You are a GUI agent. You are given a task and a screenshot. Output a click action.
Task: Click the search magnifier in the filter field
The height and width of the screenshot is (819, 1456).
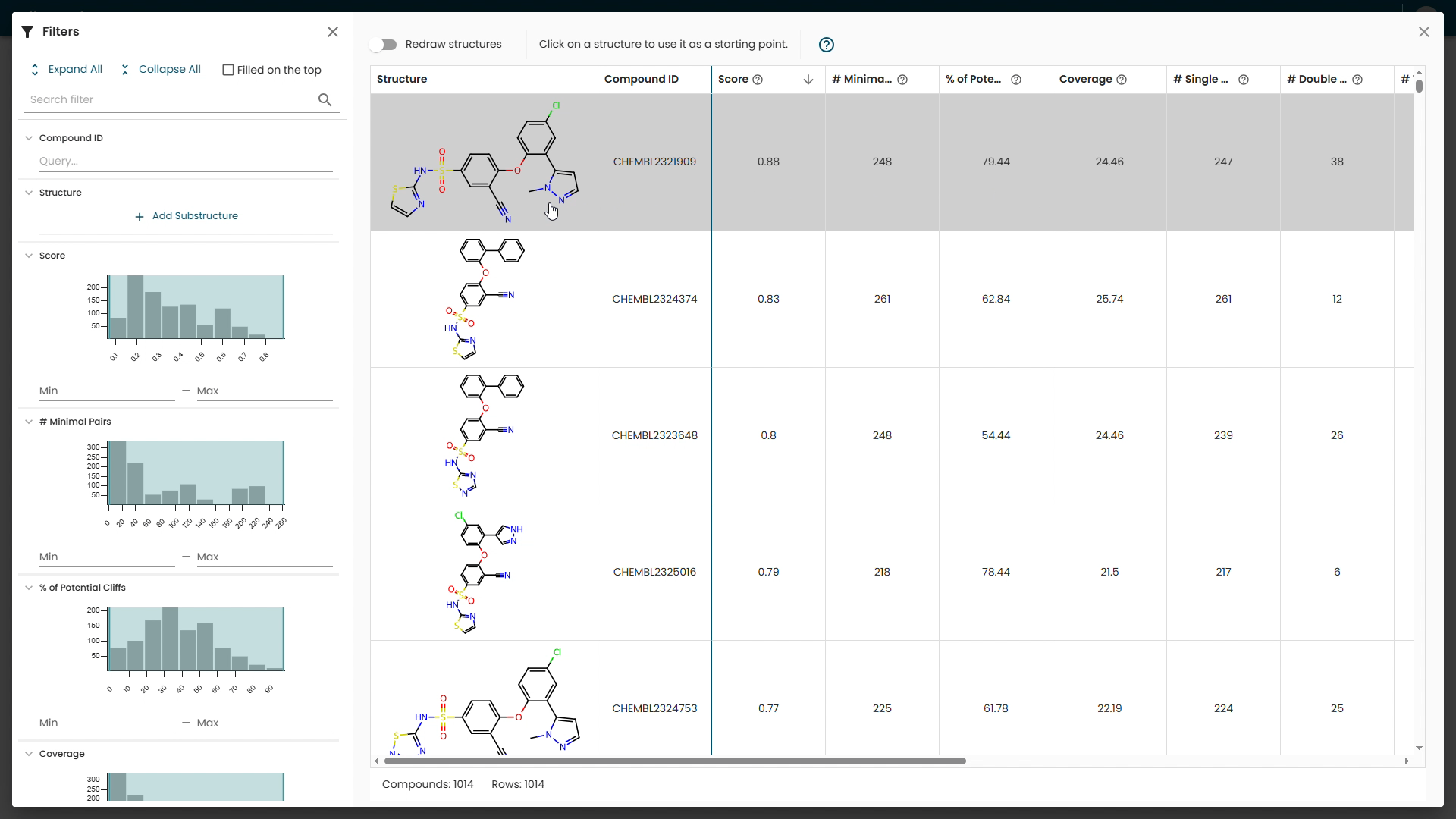(325, 99)
